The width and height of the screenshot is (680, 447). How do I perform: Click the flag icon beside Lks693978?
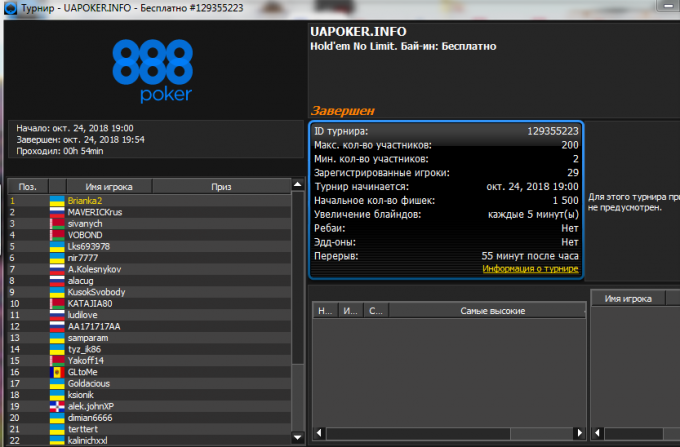(x=57, y=246)
